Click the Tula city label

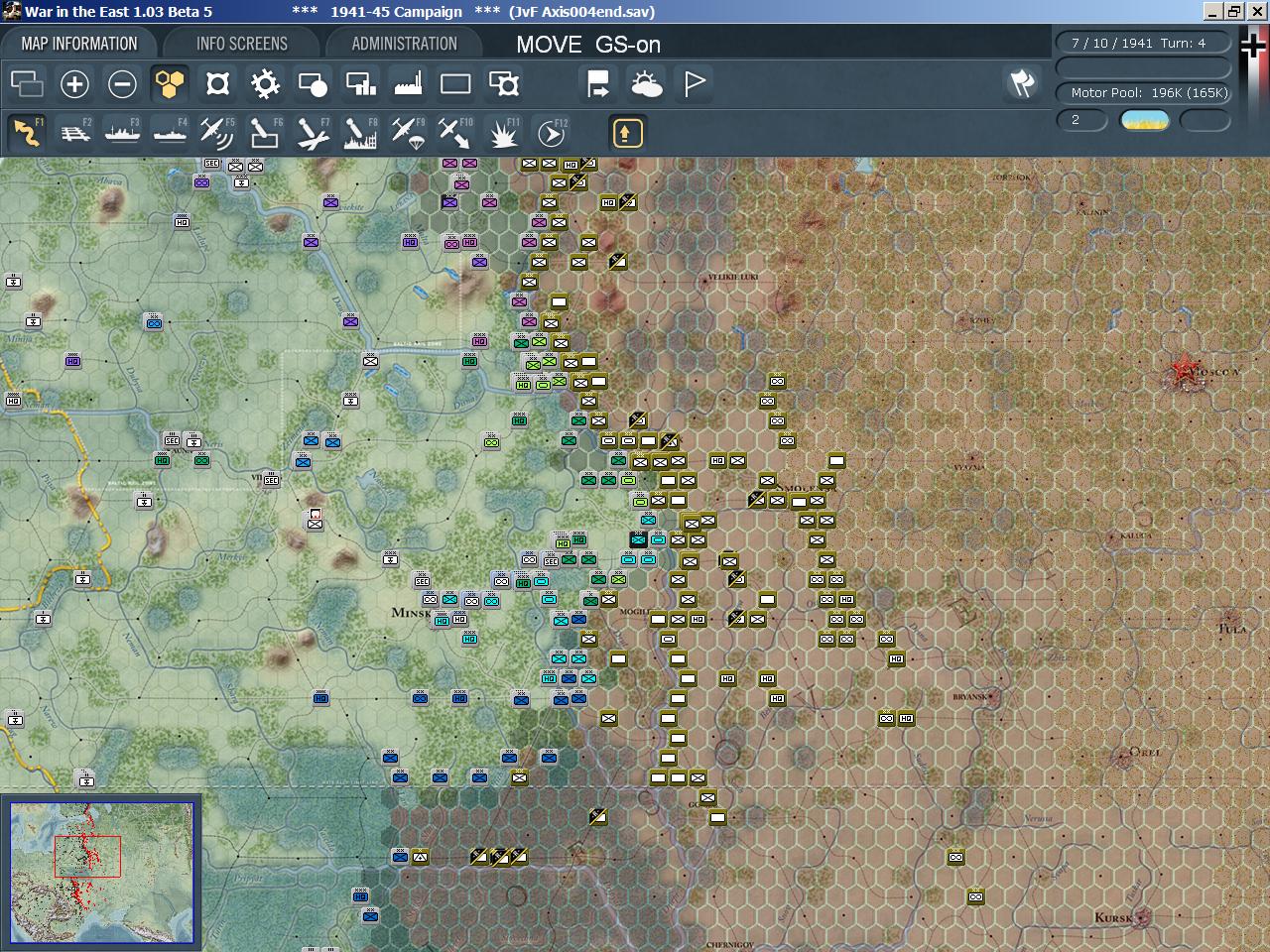[x=1232, y=629]
